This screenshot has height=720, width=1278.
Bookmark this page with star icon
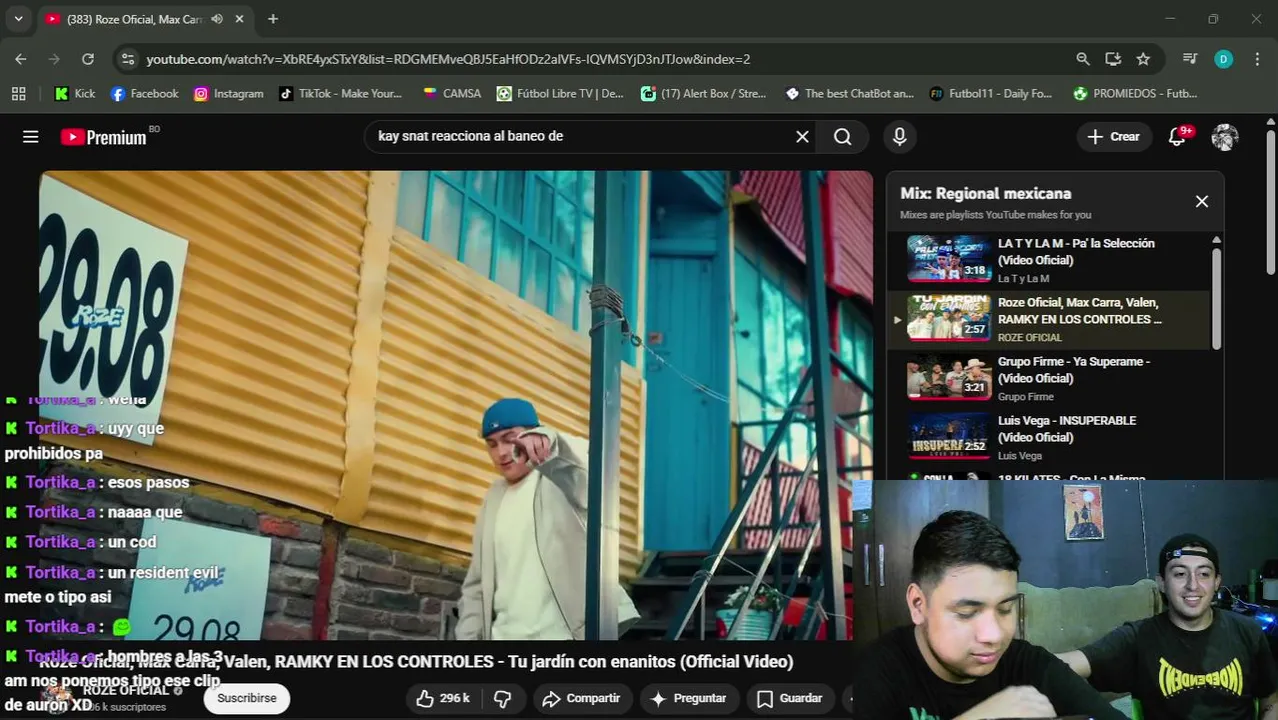pos(1143,59)
